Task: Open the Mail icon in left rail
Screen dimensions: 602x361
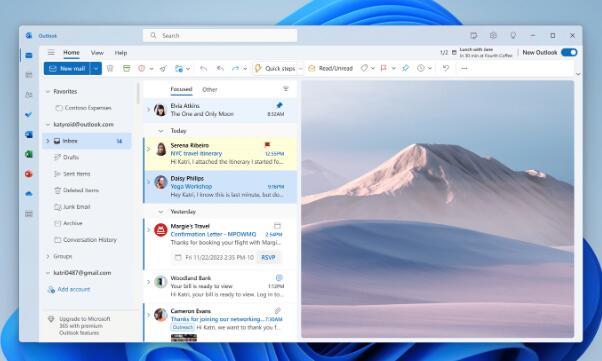Action: [29, 55]
